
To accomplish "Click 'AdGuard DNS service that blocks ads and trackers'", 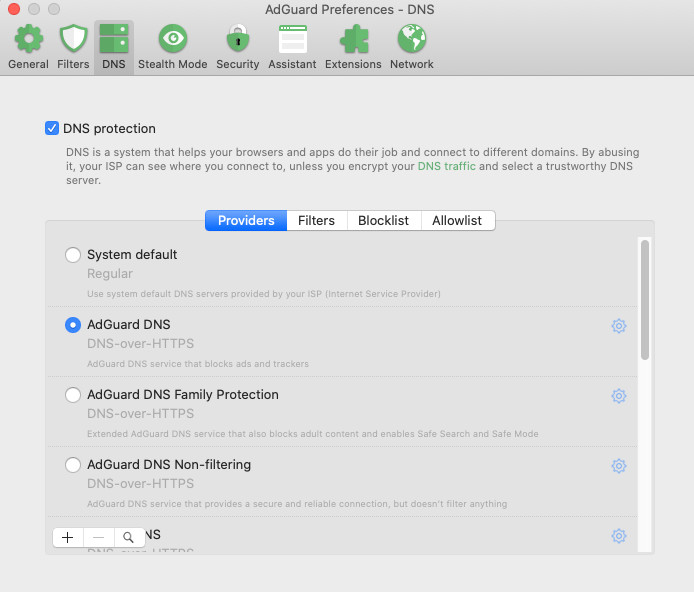I will coord(198,364).
